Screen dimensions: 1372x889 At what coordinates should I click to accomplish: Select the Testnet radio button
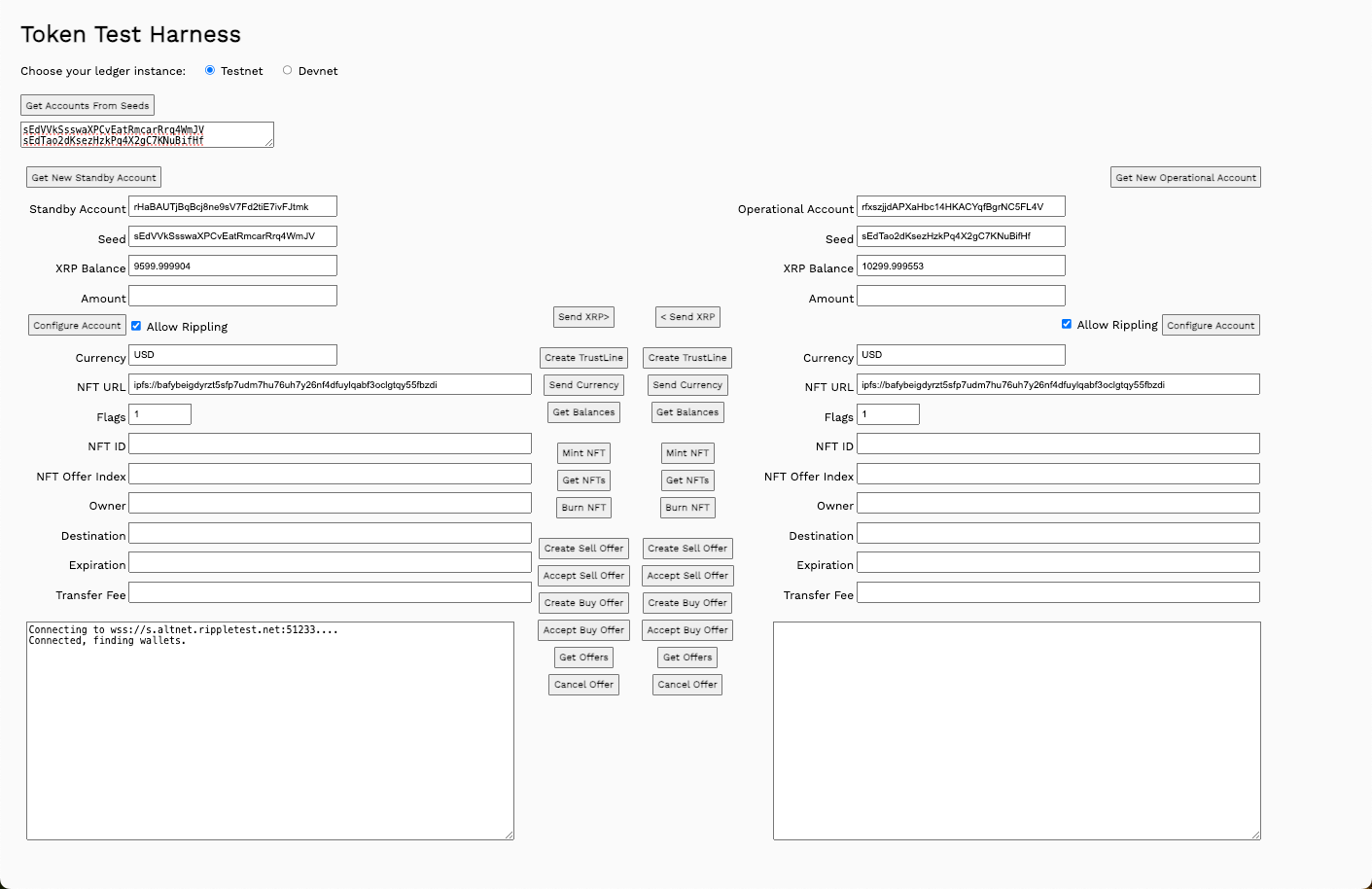[x=210, y=70]
